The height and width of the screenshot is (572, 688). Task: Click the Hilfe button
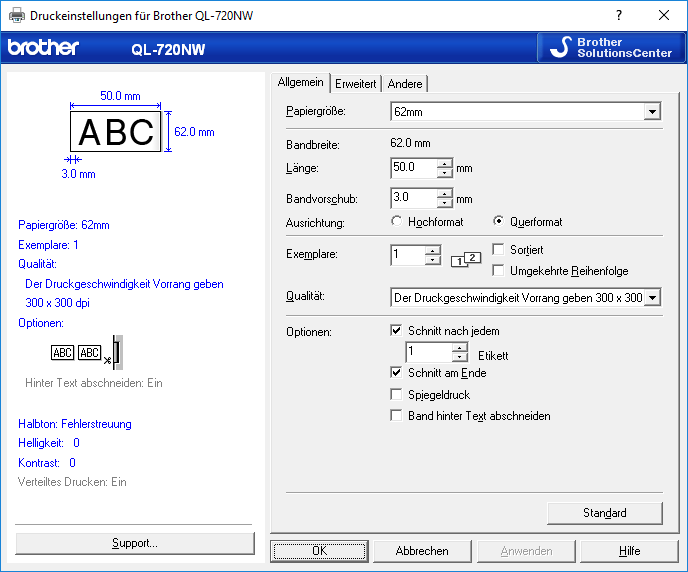click(629, 551)
